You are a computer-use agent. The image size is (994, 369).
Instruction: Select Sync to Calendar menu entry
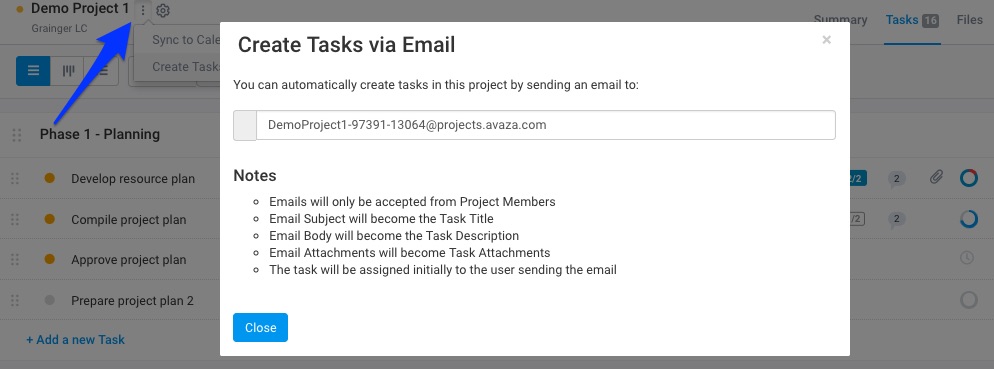tap(186, 39)
